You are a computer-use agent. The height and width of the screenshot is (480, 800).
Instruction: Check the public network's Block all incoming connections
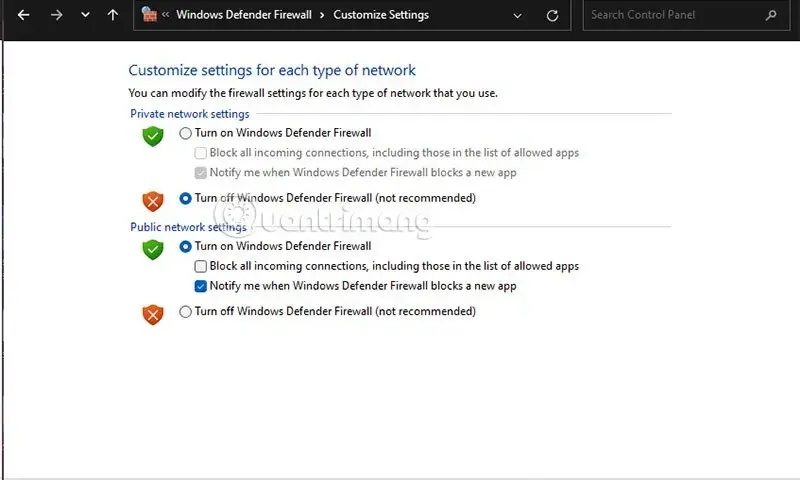point(201,266)
